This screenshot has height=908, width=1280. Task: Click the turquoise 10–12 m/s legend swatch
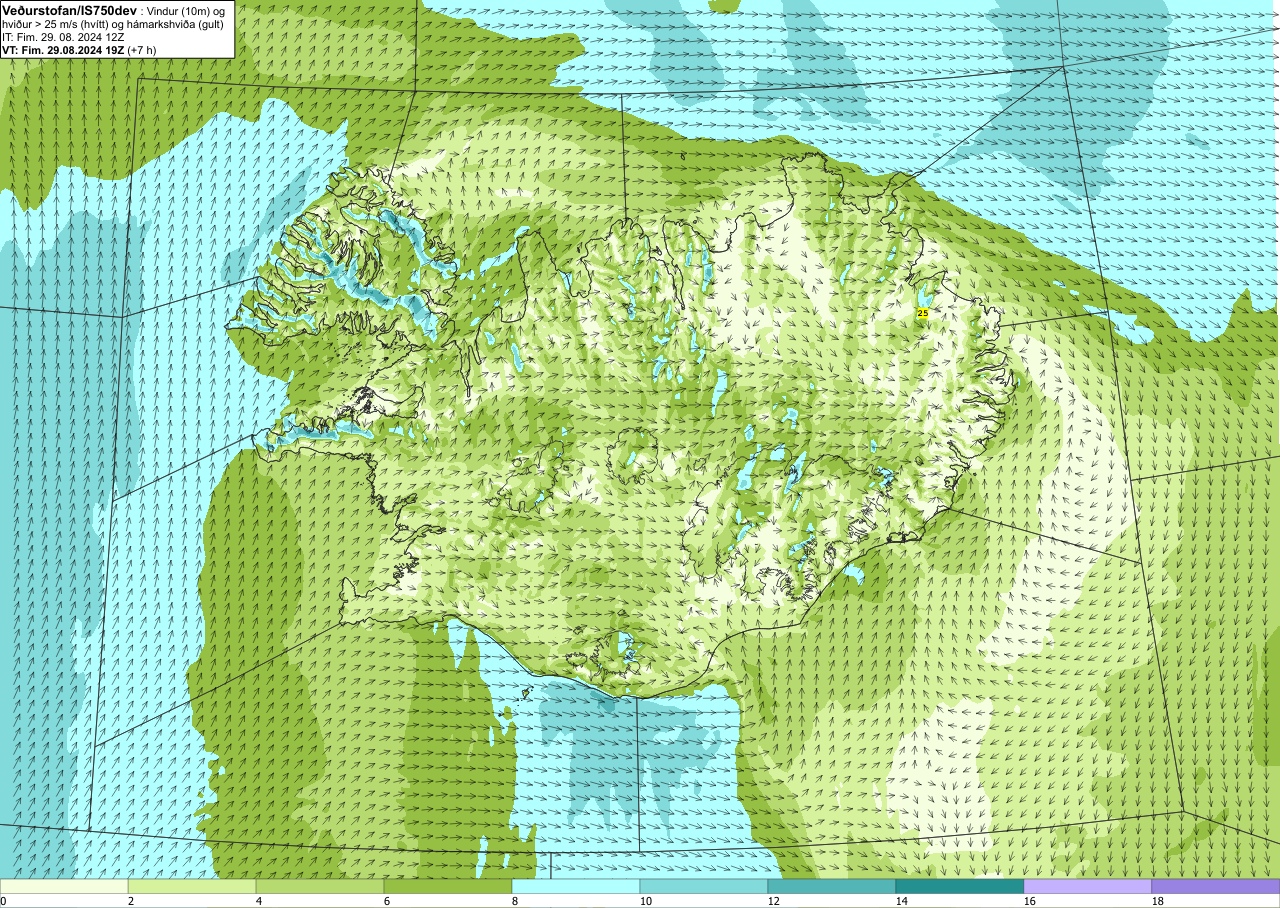click(x=704, y=886)
